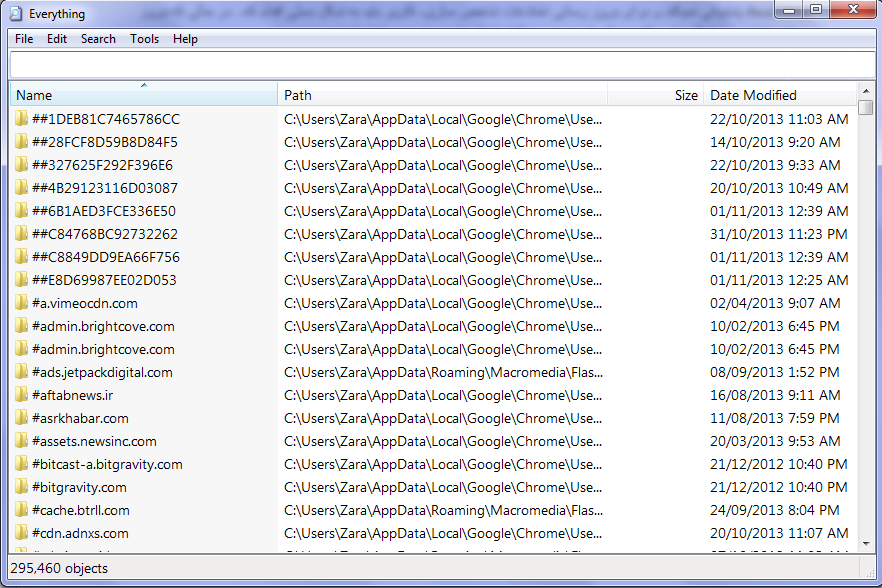
Task: Open the File menu
Action: [x=24, y=39]
